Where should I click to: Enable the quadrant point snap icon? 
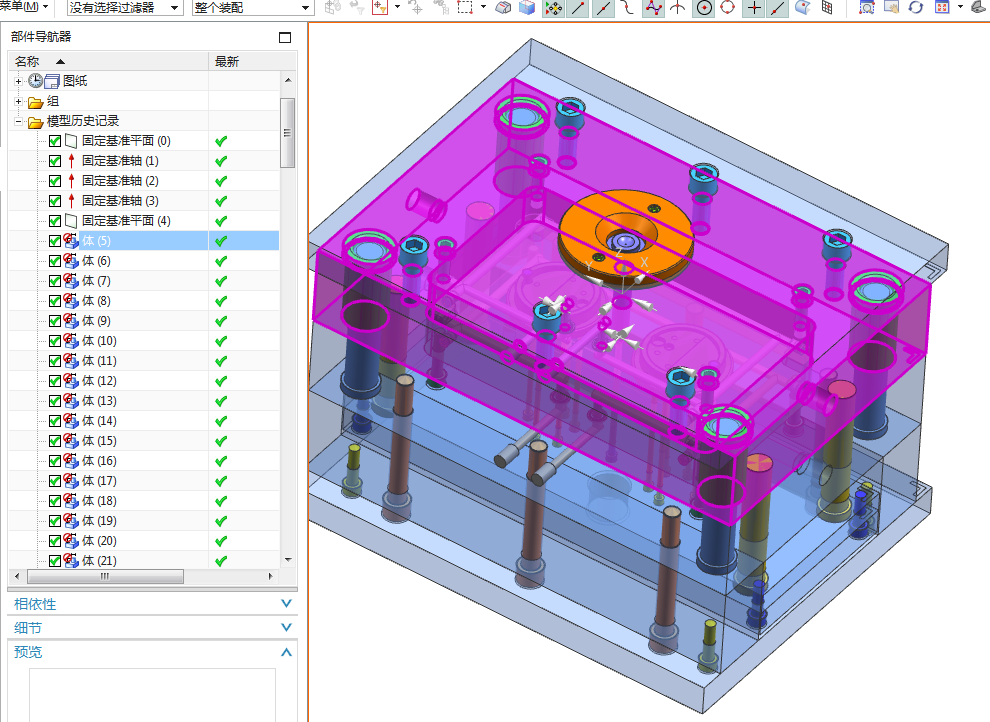point(727,8)
